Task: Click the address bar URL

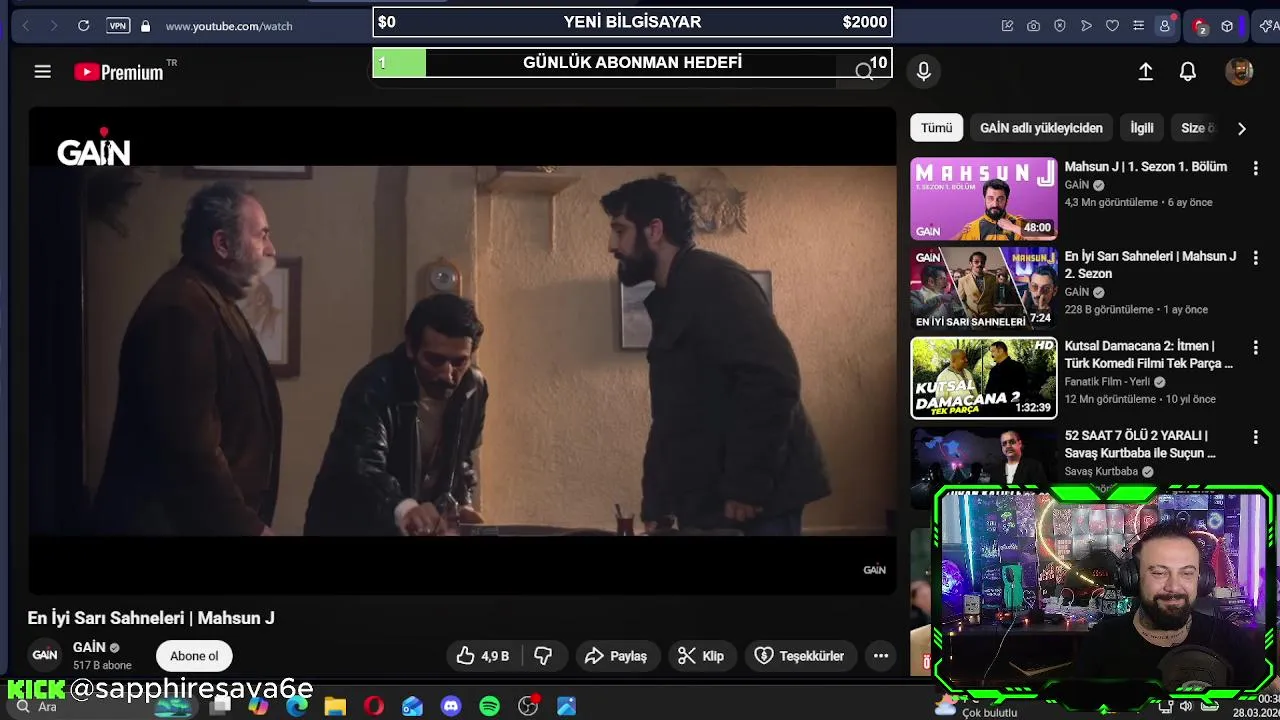Action: (229, 26)
